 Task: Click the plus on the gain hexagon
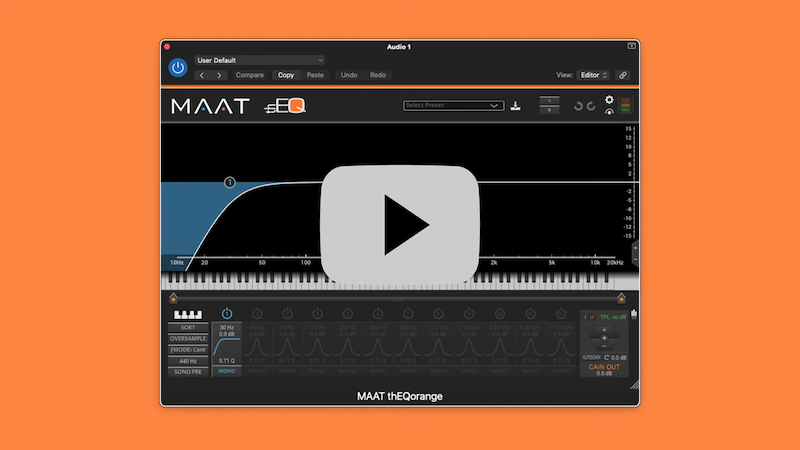point(604,330)
